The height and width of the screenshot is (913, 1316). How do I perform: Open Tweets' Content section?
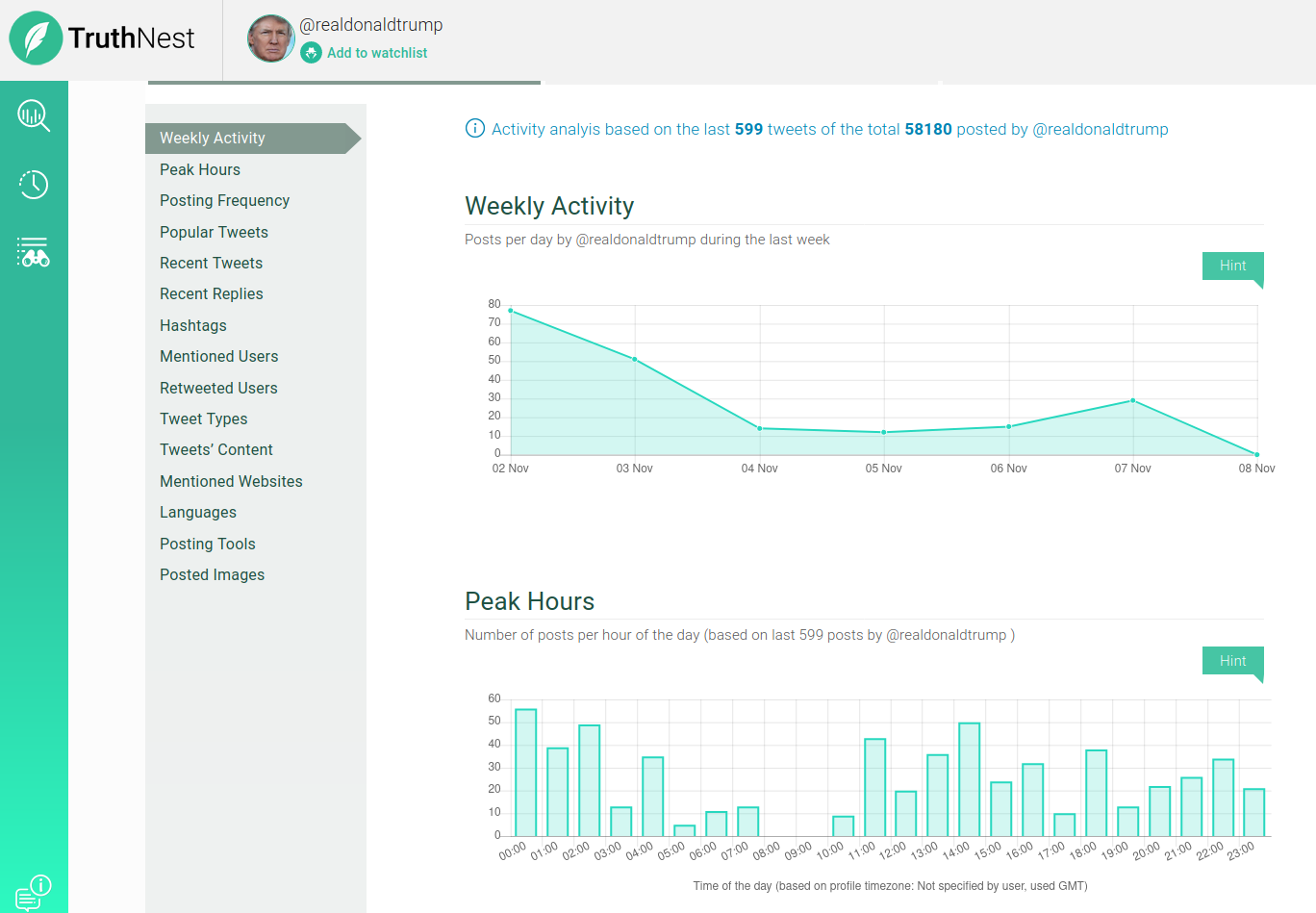click(215, 449)
